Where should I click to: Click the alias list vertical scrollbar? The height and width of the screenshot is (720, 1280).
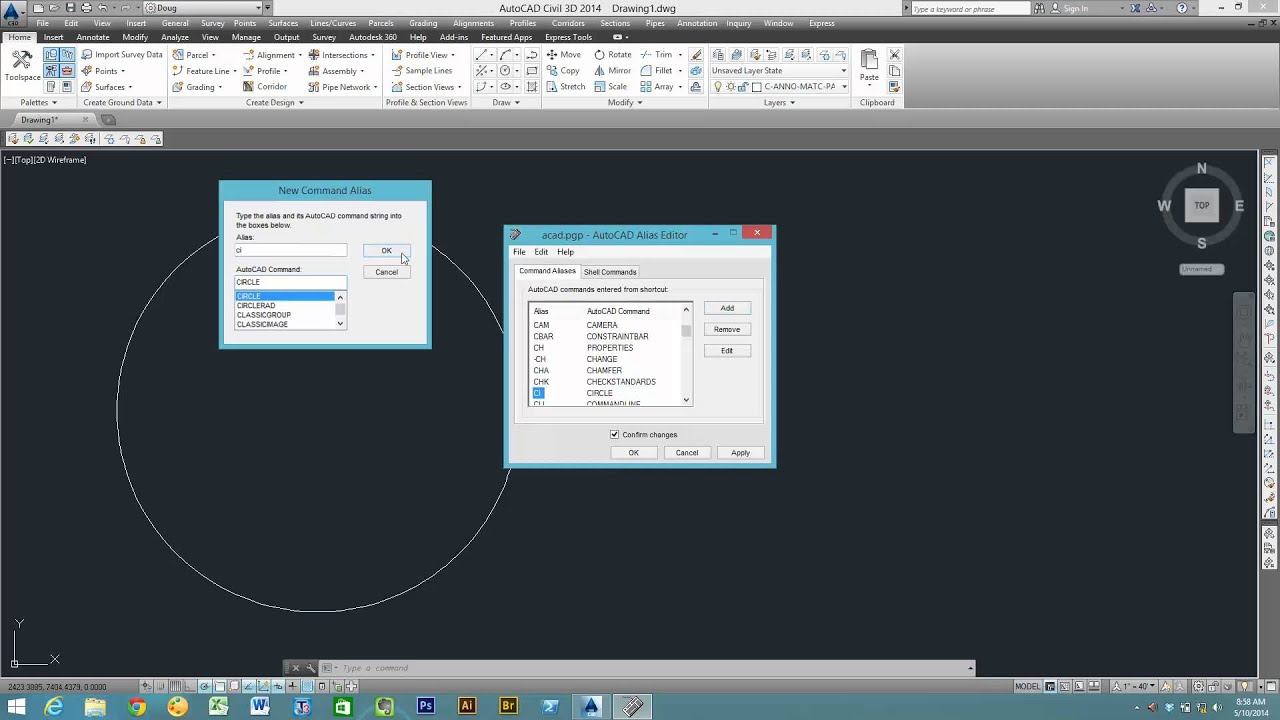coord(686,355)
